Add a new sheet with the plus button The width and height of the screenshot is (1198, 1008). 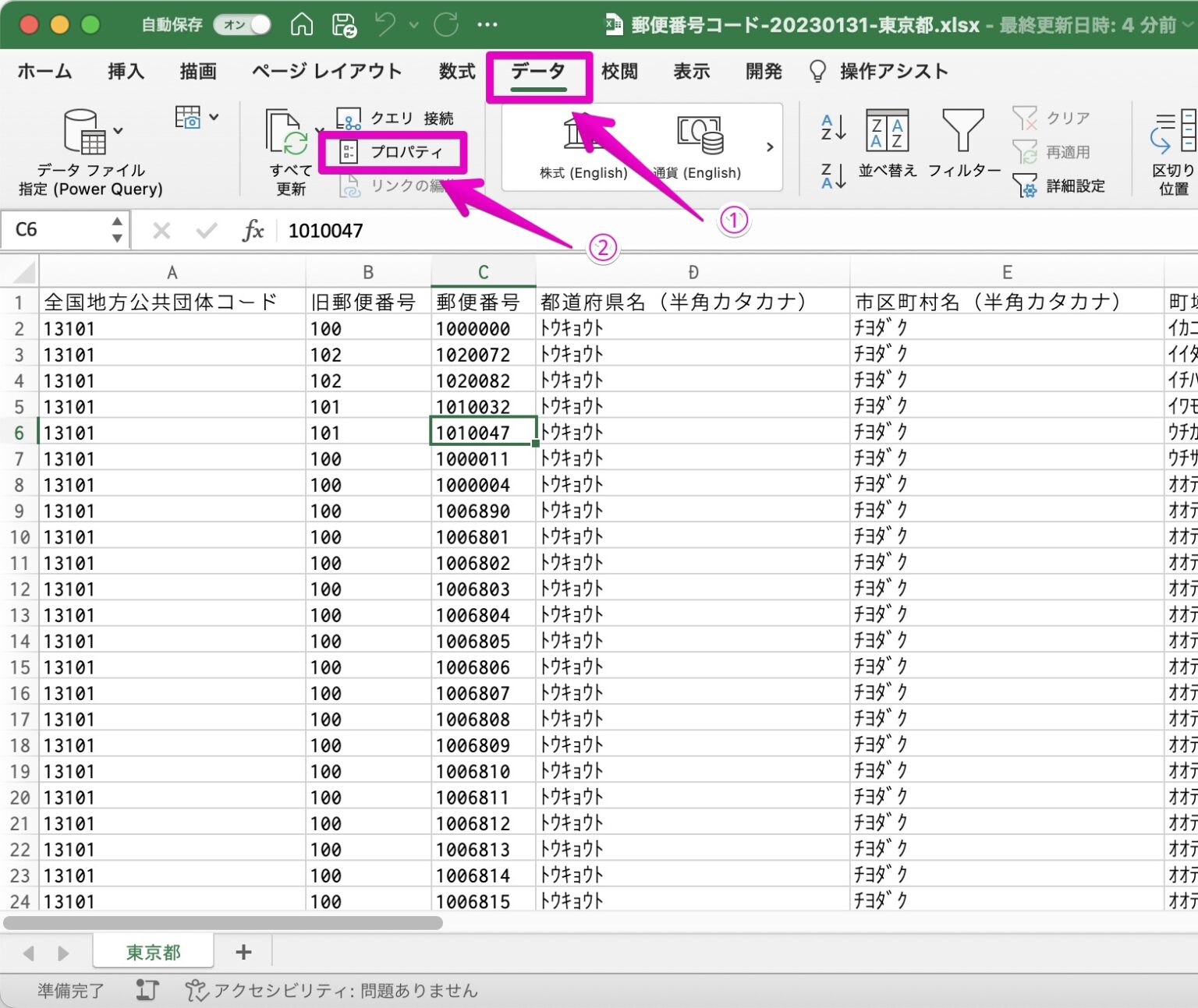coord(243,951)
